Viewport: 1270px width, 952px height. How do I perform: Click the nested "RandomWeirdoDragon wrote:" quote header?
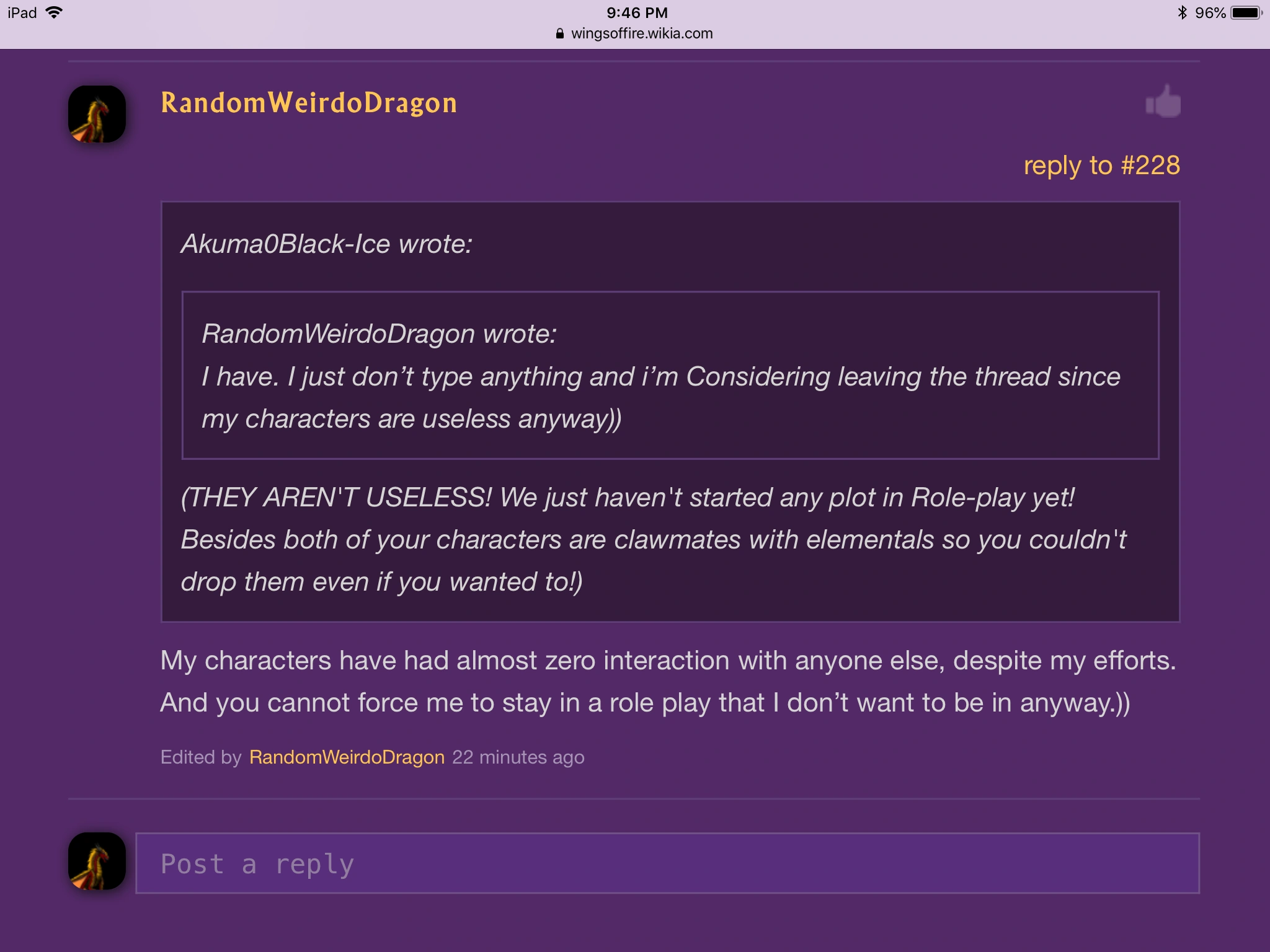point(379,333)
